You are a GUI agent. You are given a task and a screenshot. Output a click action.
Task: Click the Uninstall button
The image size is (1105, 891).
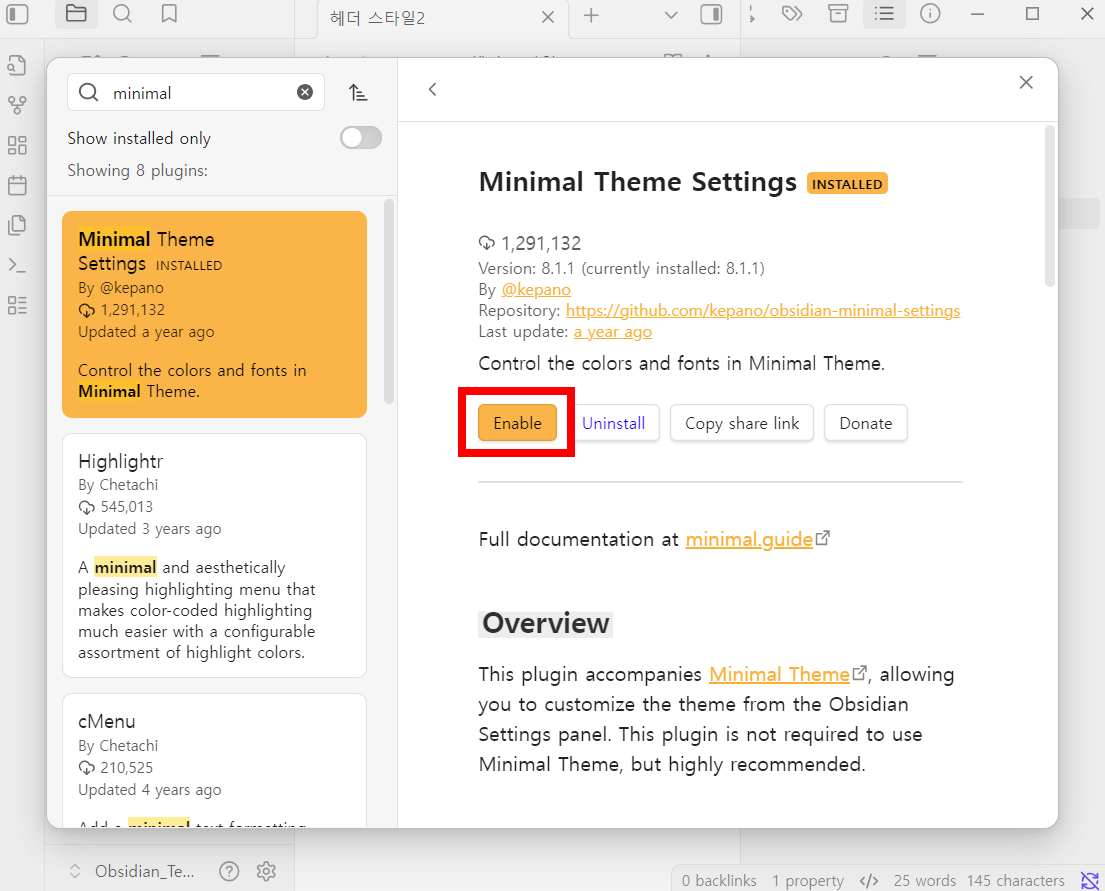[614, 423]
